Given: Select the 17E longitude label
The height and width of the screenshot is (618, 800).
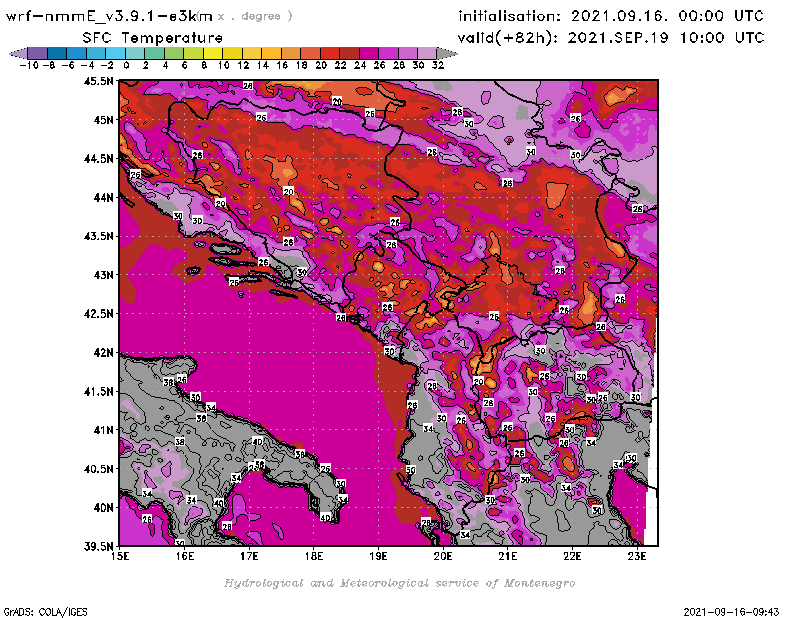Looking at the screenshot, I should [249, 556].
